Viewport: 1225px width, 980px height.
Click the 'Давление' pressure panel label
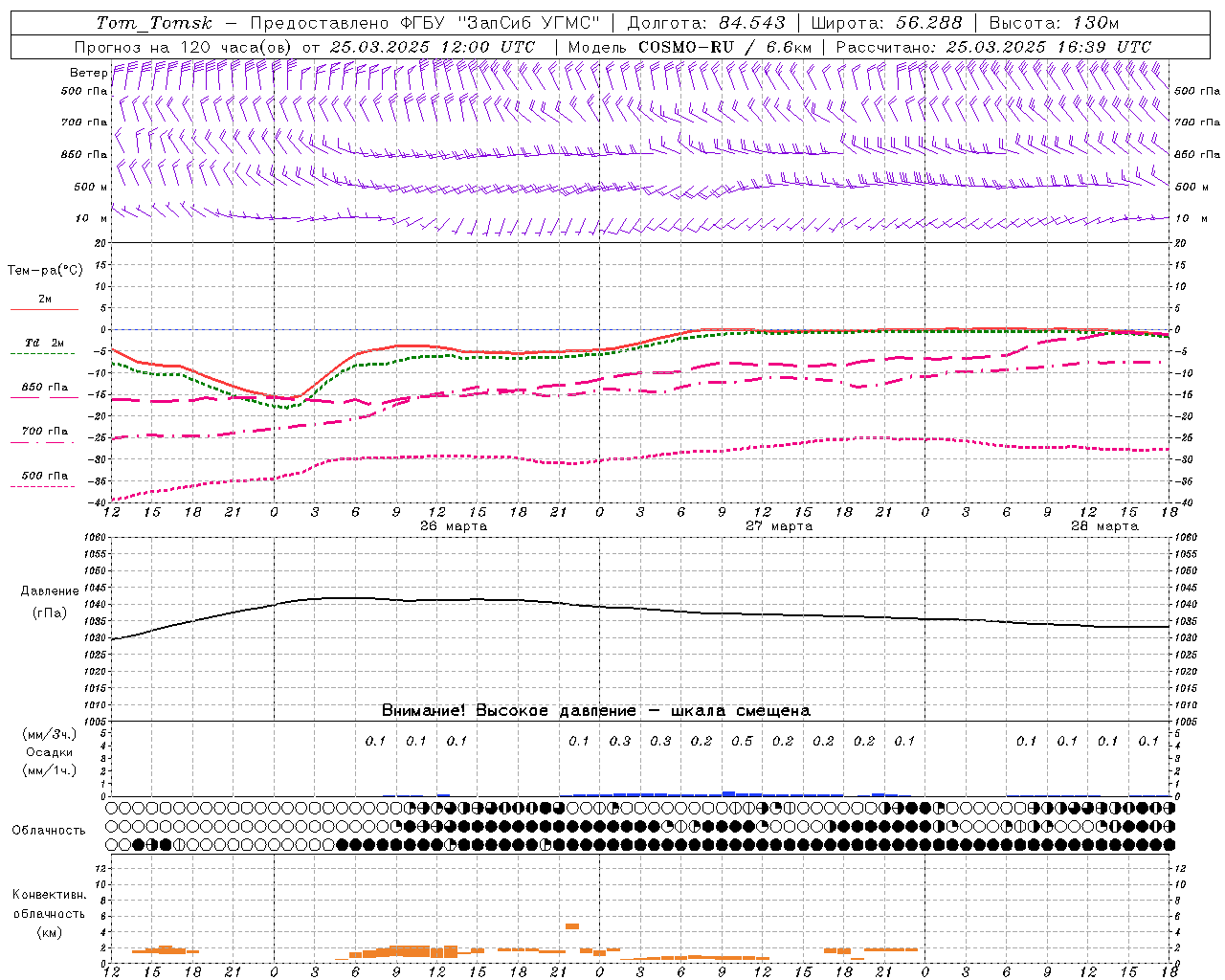50,591
